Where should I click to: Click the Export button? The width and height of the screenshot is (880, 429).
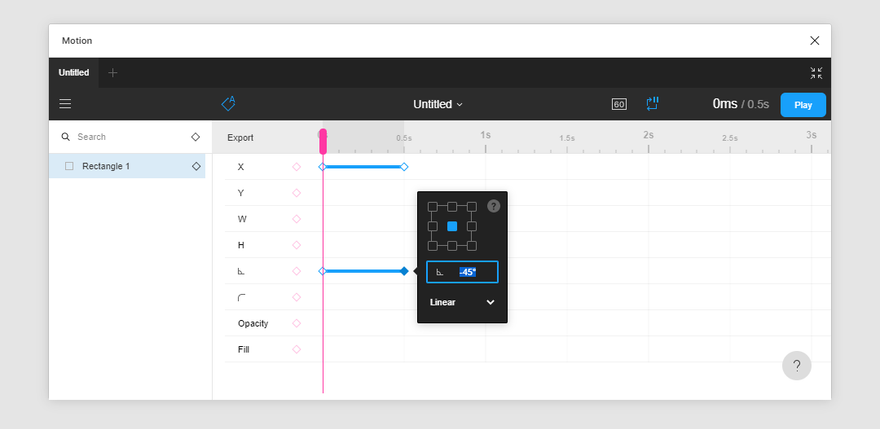tap(240, 138)
